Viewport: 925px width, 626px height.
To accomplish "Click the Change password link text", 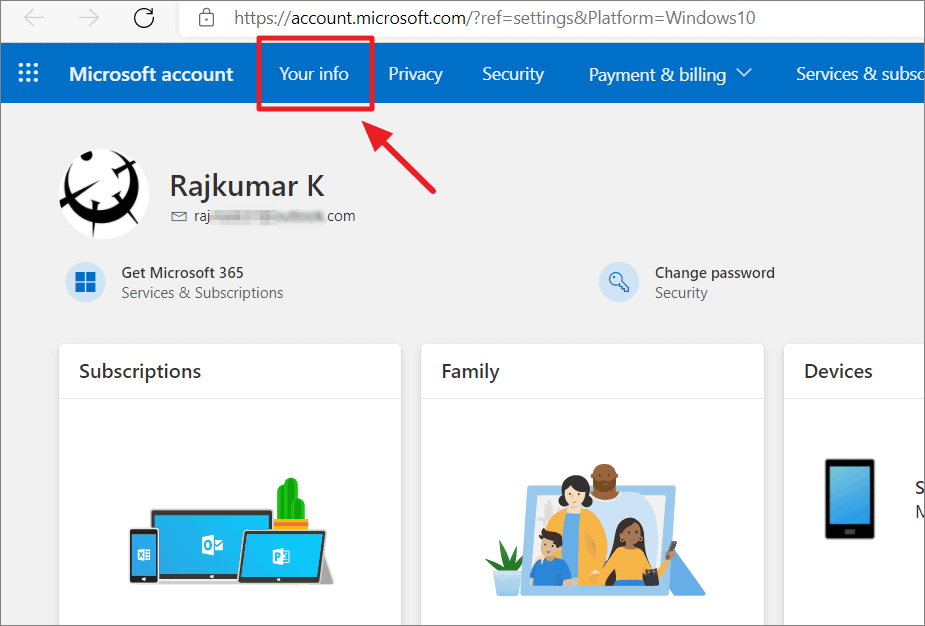I will 714,272.
